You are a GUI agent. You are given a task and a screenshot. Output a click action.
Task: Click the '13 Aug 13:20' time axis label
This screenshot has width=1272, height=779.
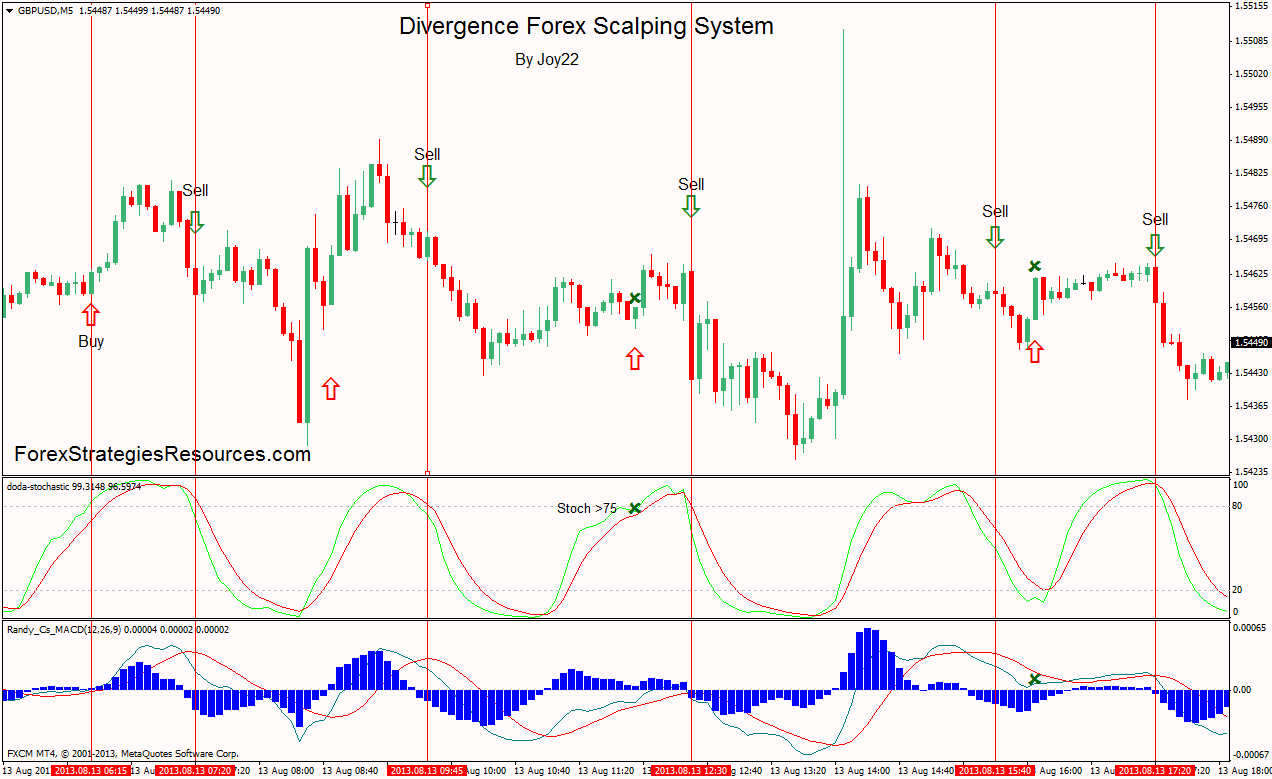pyautogui.click(x=798, y=772)
